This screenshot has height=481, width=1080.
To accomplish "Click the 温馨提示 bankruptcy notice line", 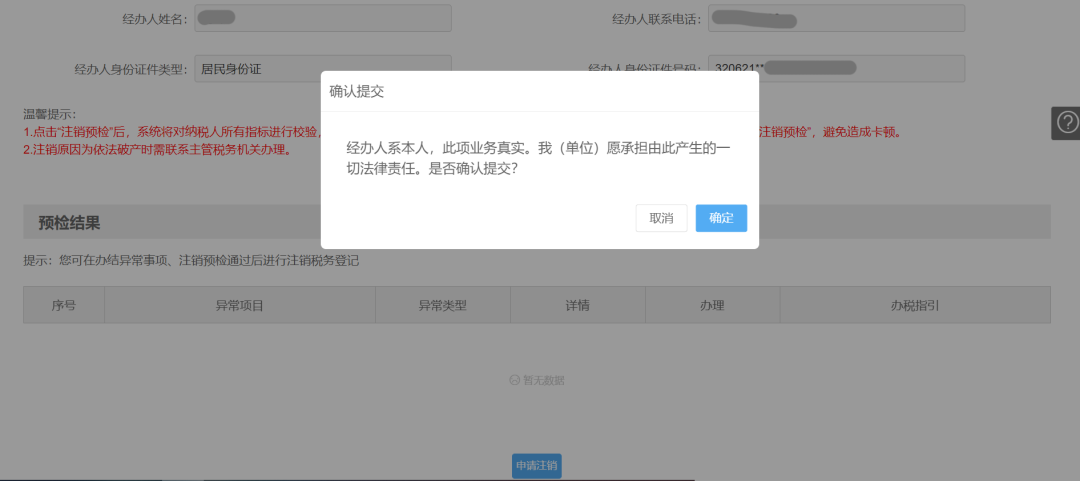I will [157, 150].
